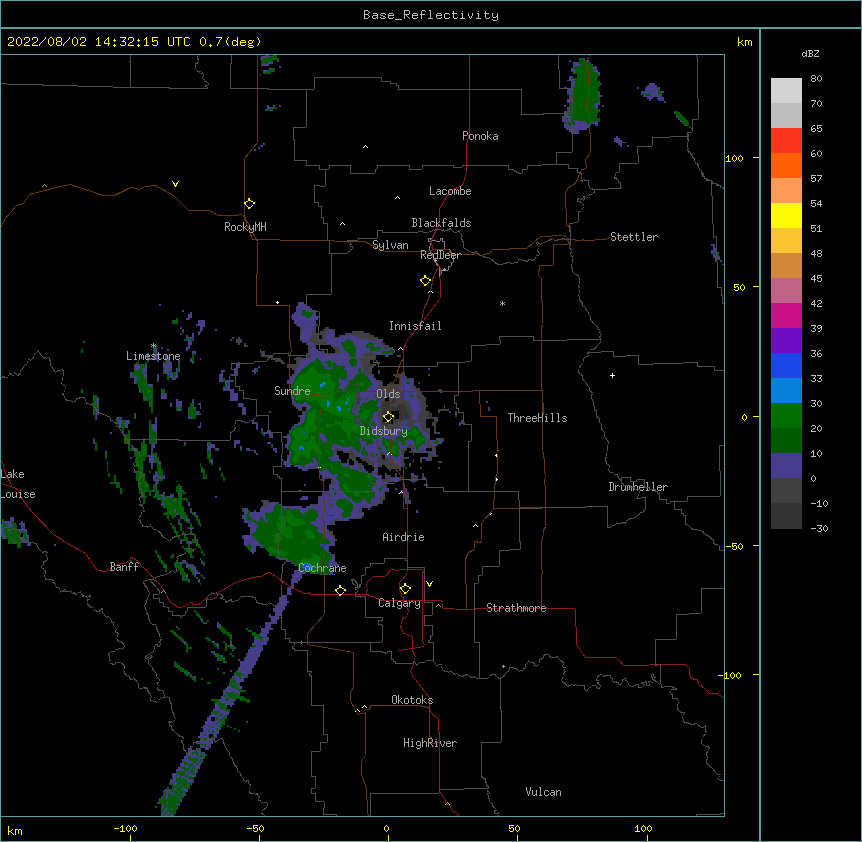Screen dimensions: 862x842
Task: Click the yellow V marker northeast of Calgary
Action: (x=429, y=584)
